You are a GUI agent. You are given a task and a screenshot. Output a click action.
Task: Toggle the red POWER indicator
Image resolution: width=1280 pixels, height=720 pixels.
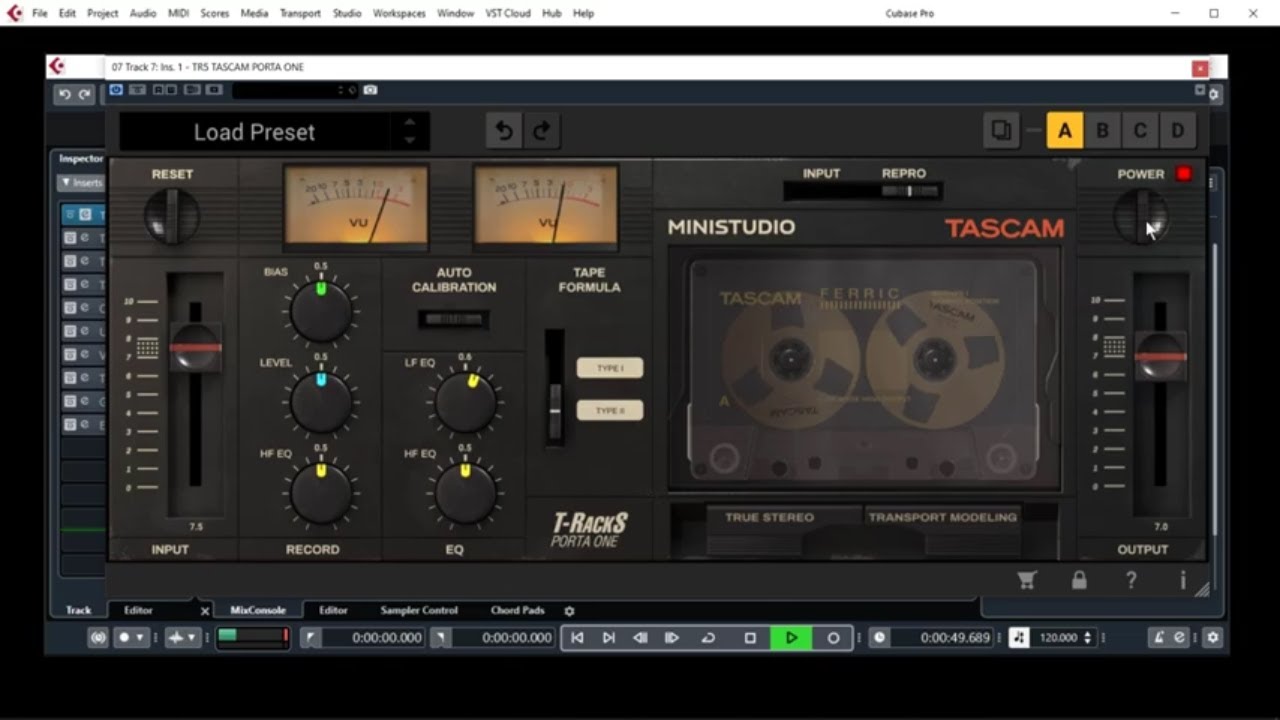(1184, 174)
